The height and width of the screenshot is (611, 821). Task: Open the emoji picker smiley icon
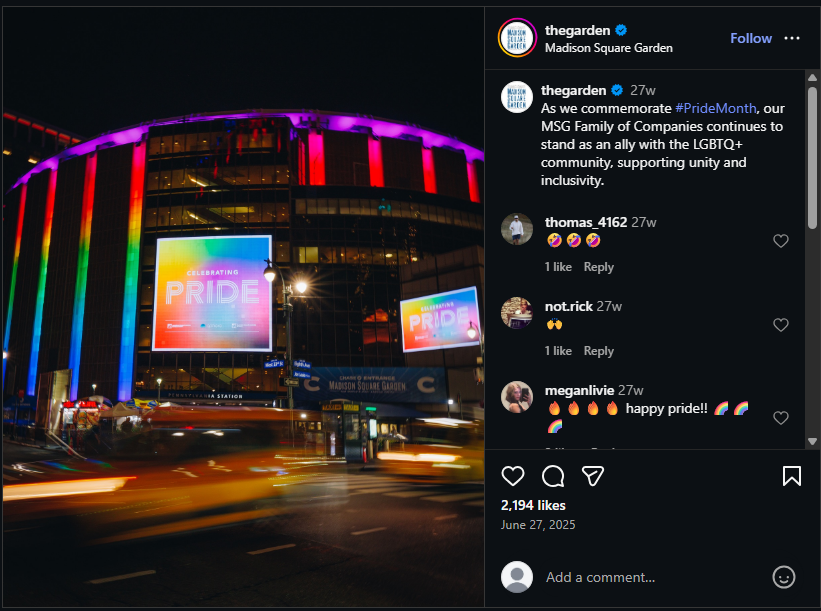pos(784,577)
